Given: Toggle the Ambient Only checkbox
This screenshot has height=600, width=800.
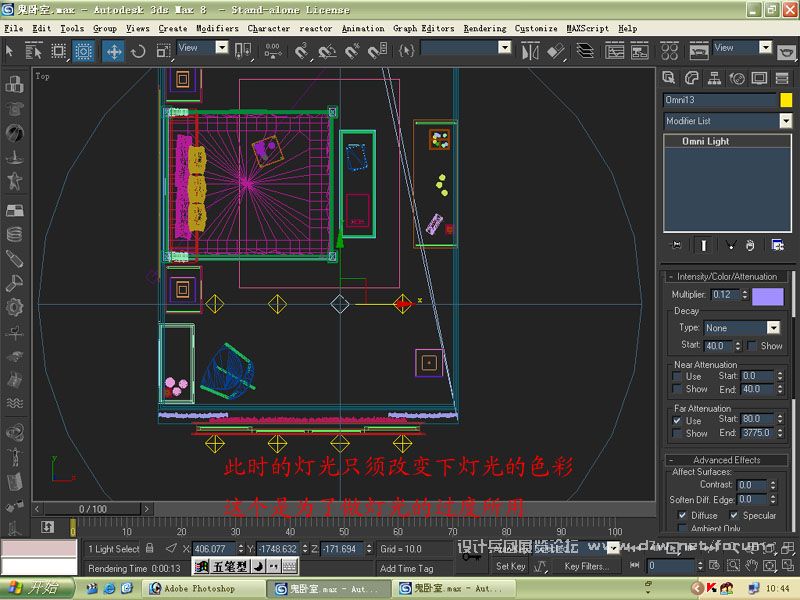Looking at the screenshot, I should 682,528.
